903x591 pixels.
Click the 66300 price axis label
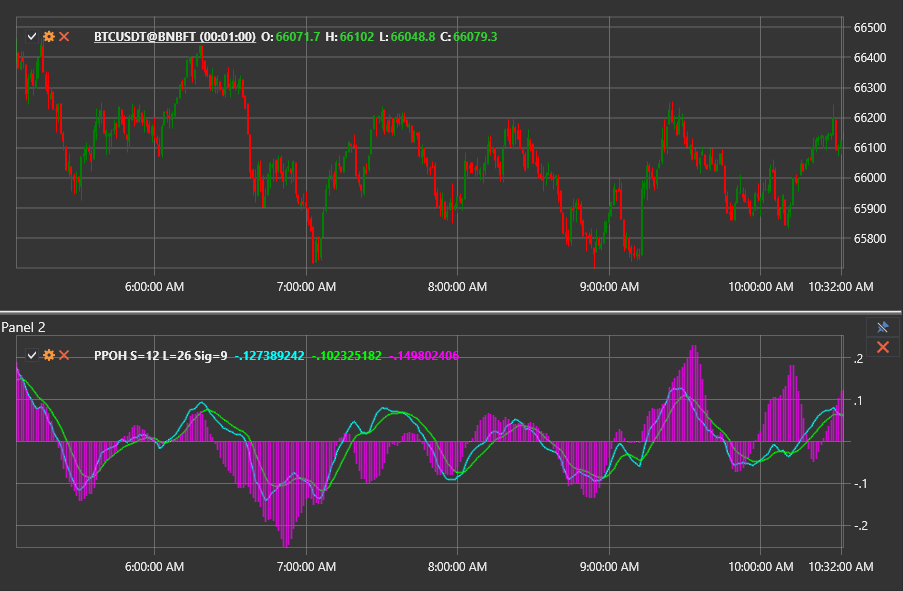(870, 88)
